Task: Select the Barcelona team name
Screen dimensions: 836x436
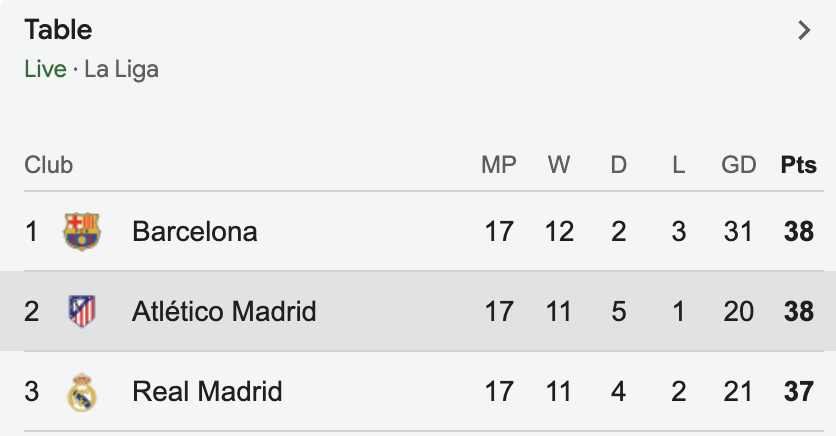Action: click(195, 231)
